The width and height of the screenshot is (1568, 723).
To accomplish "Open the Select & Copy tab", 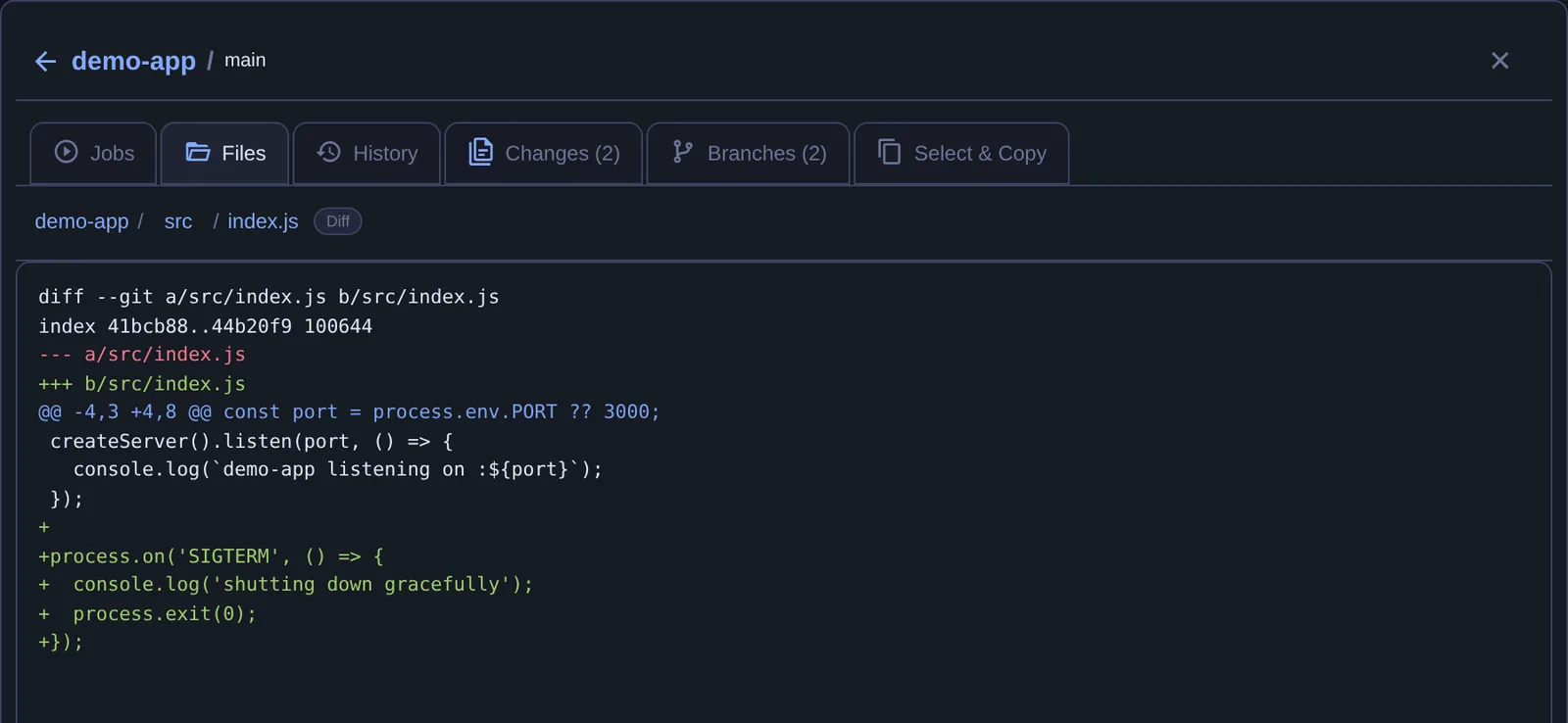I will [961, 153].
